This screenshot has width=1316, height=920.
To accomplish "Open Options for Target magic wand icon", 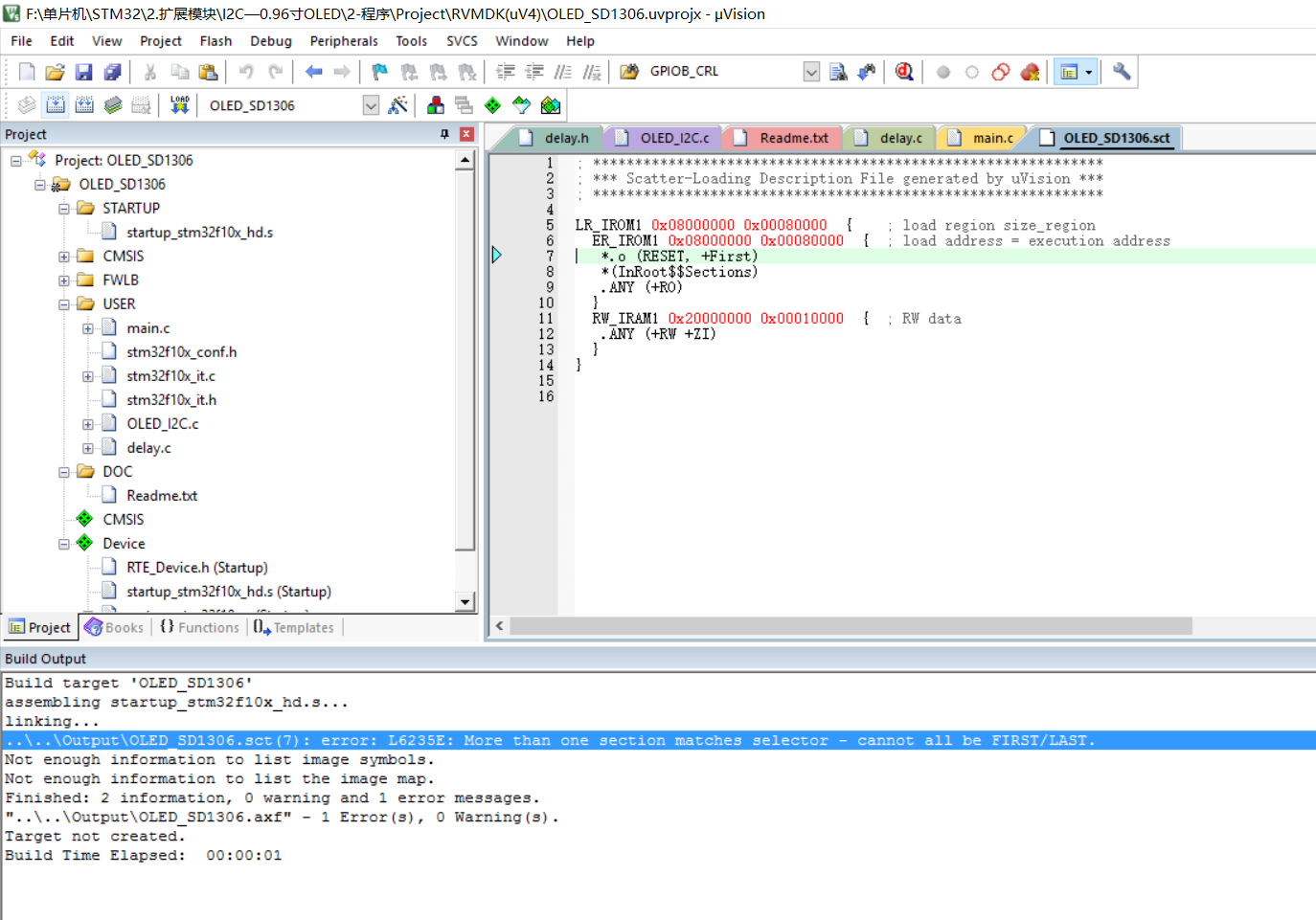I will [x=398, y=105].
